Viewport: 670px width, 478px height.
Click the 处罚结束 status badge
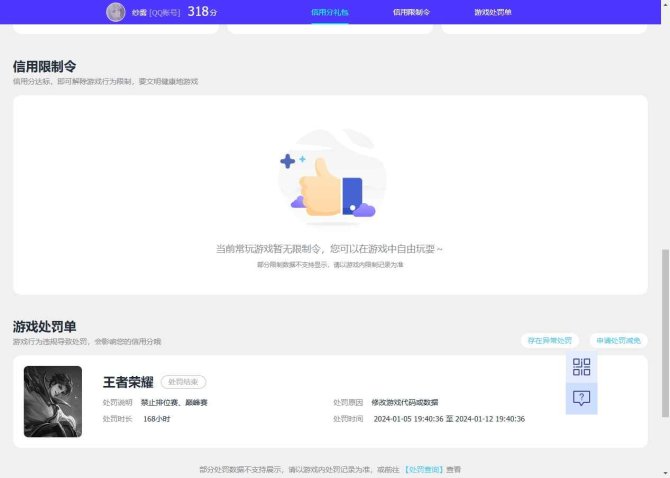click(x=183, y=382)
